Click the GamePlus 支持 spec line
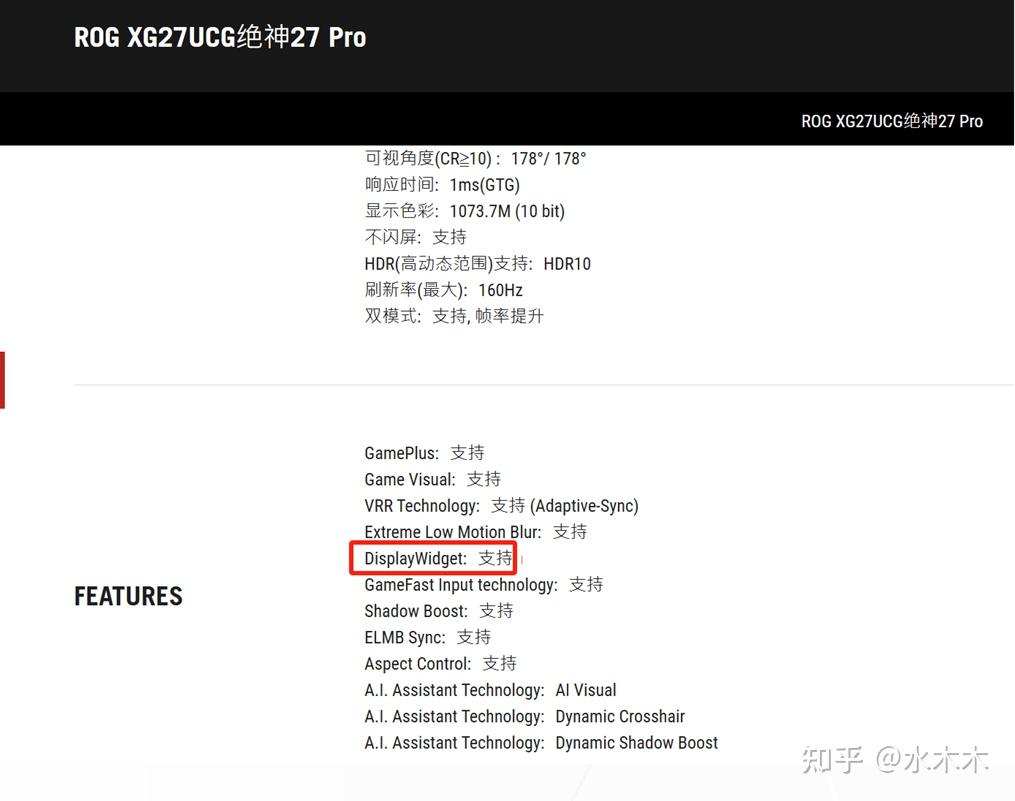This screenshot has width=1015, height=801. [423, 452]
